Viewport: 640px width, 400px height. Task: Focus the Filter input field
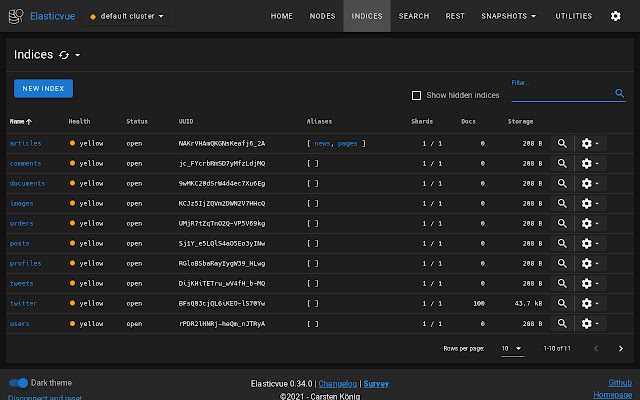pos(560,93)
